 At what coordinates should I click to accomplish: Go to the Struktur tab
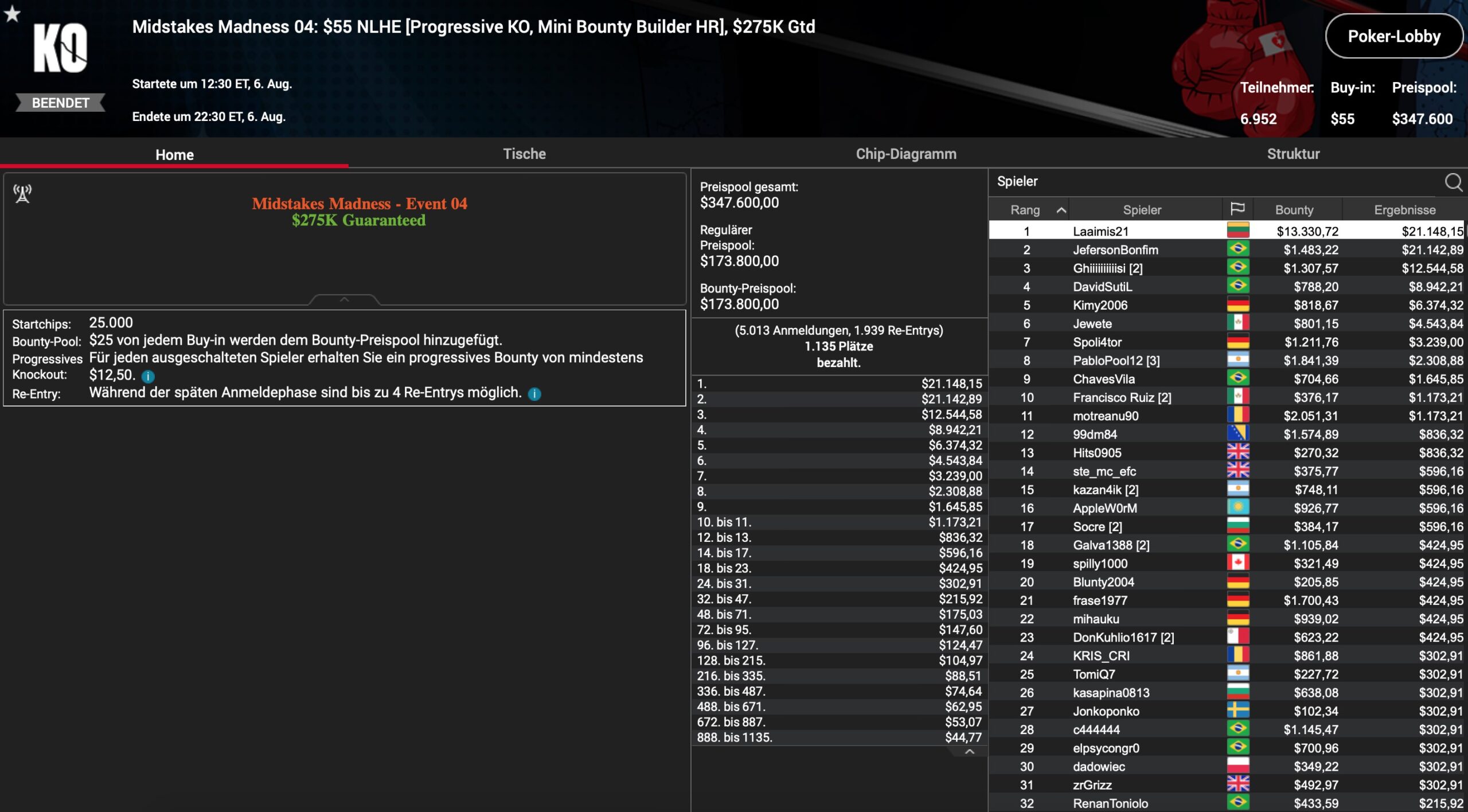click(1293, 154)
